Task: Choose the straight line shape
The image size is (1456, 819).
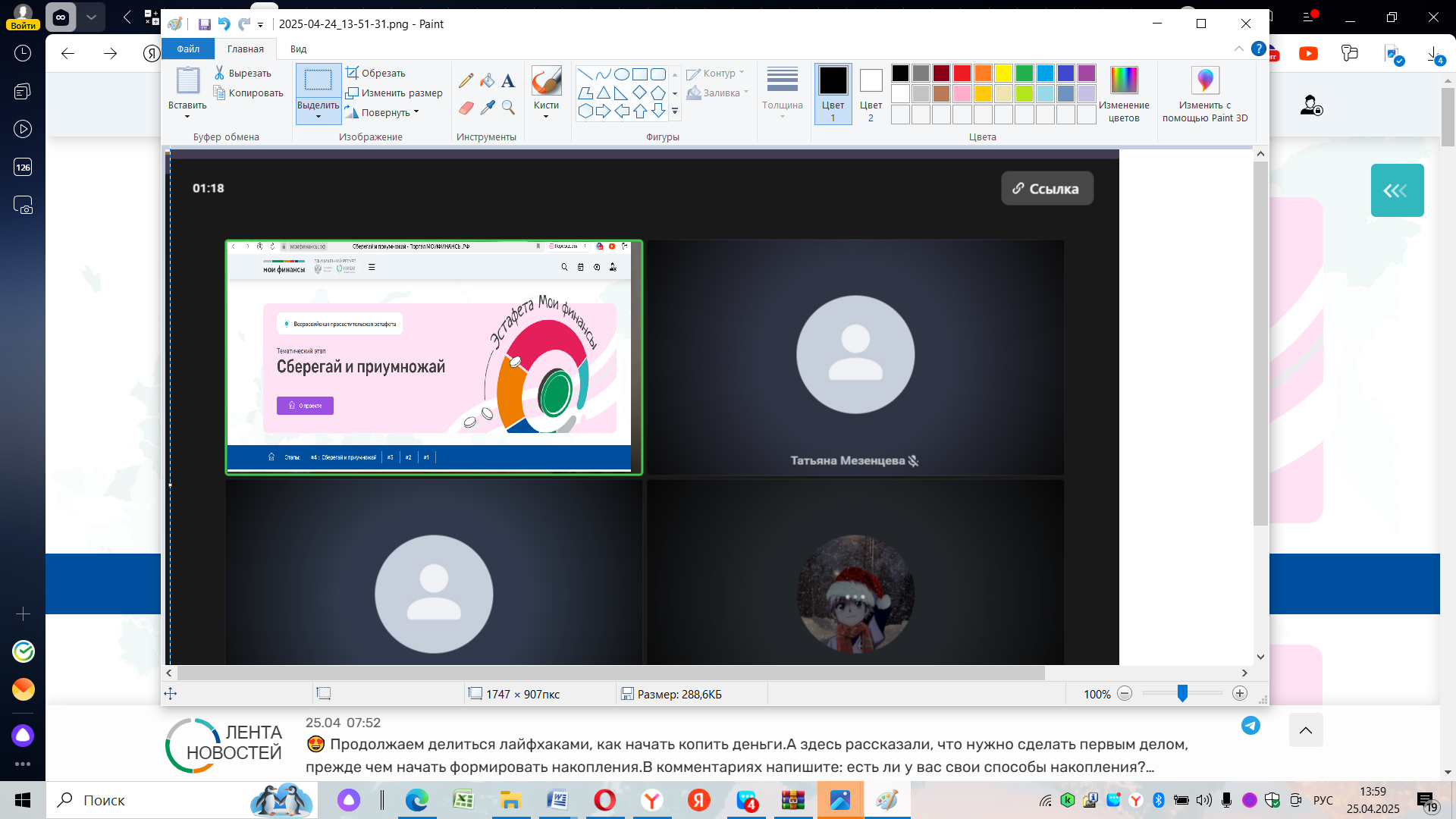Action: (x=585, y=74)
